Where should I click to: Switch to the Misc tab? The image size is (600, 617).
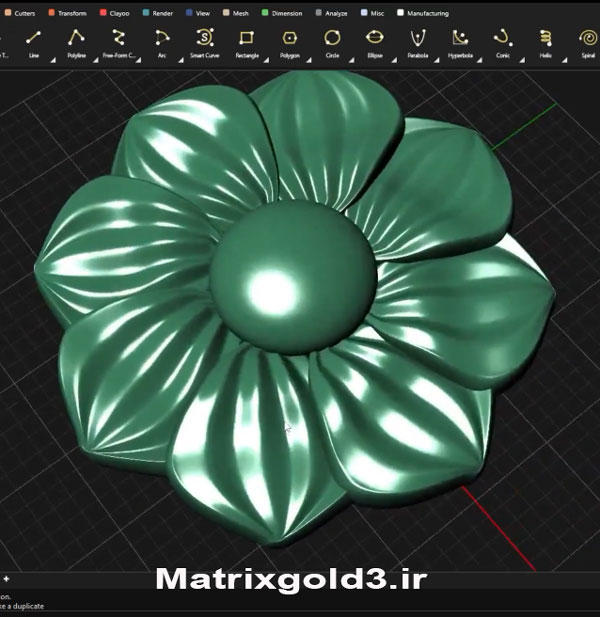(x=372, y=13)
